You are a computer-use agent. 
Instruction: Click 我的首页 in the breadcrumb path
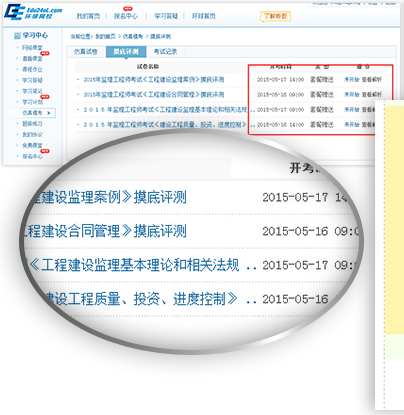coord(105,36)
